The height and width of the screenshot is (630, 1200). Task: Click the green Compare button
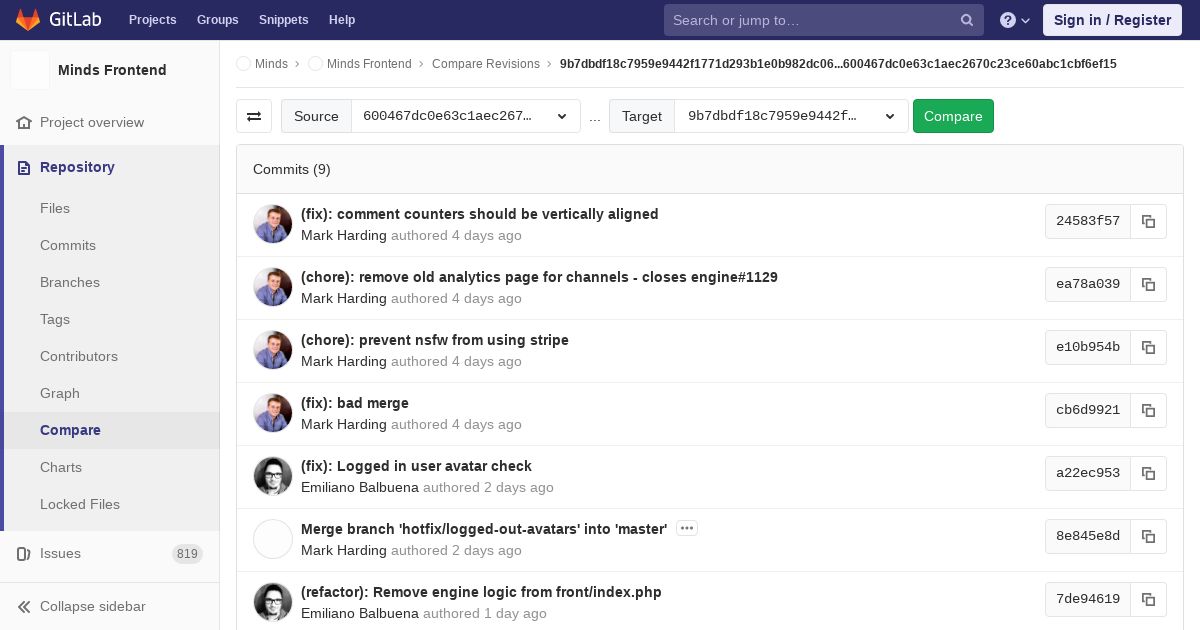click(x=953, y=116)
